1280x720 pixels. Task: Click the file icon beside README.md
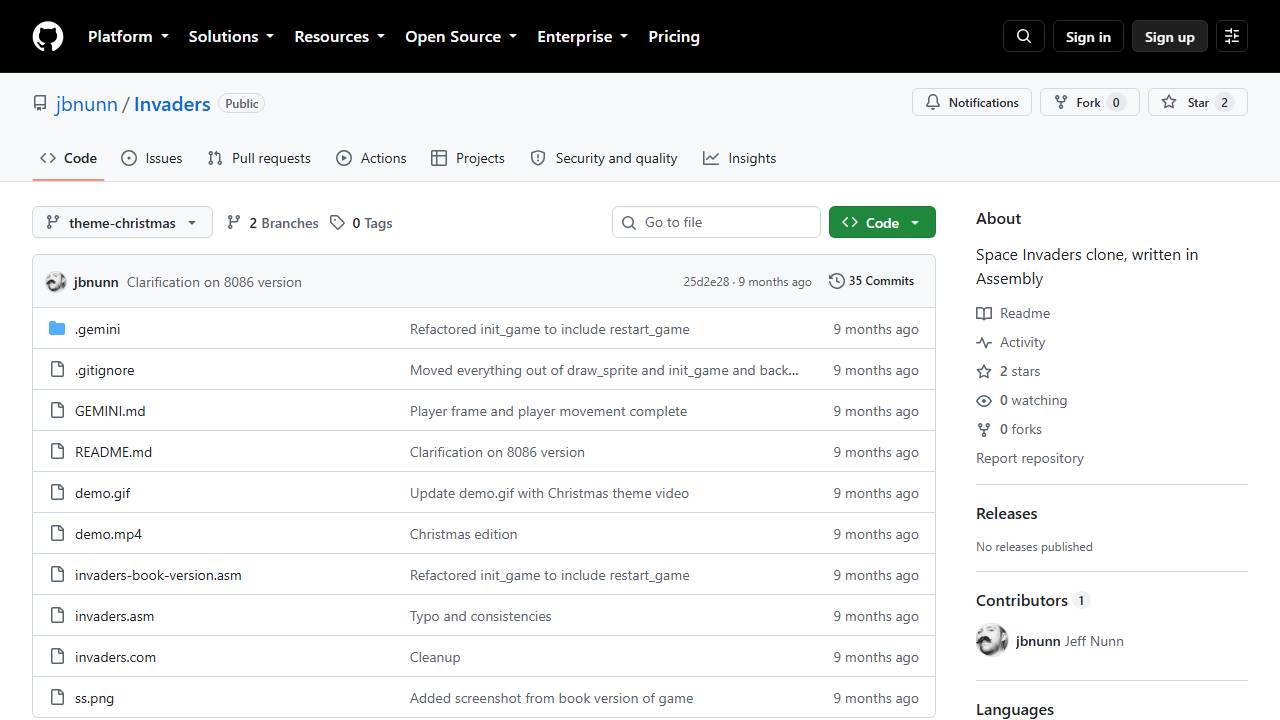[57, 452]
